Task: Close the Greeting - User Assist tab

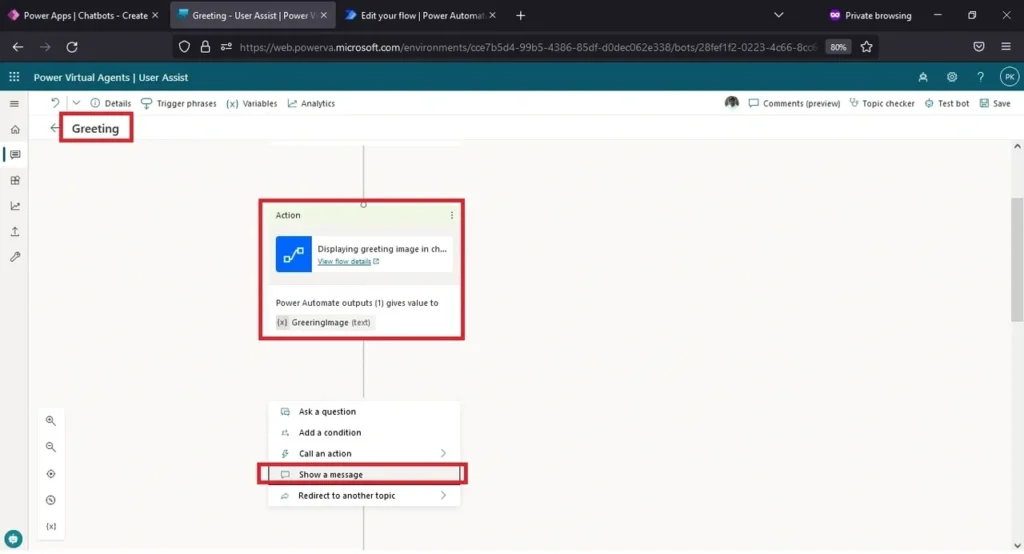Action: click(323, 15)
